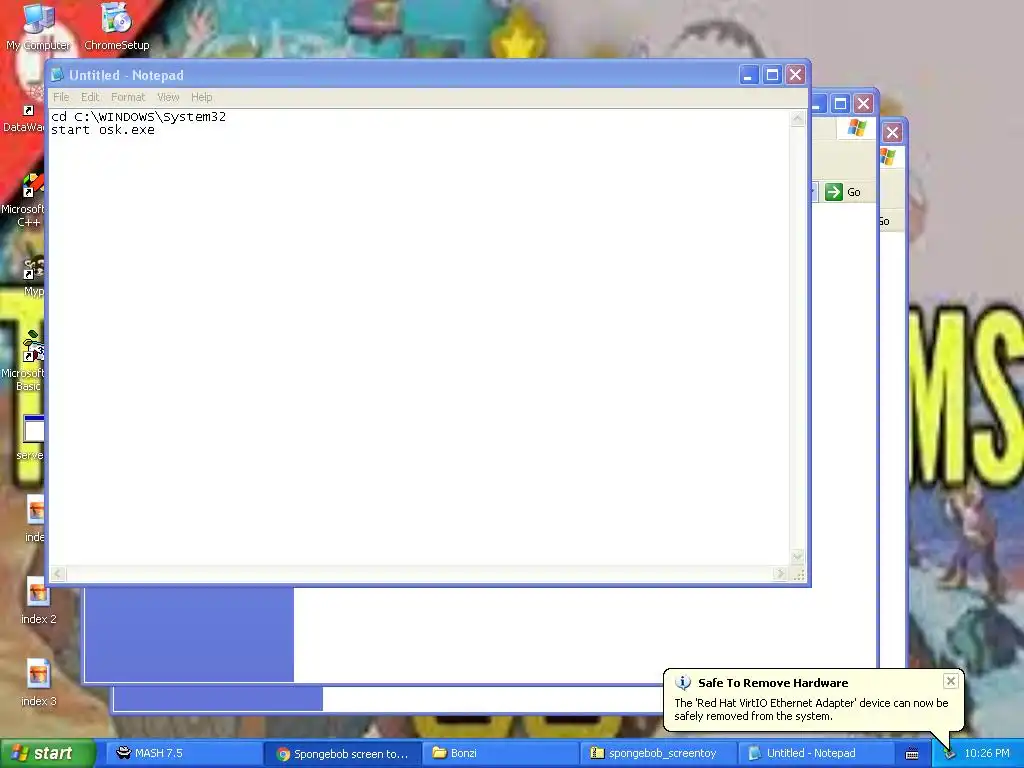Click the 10:26 PM taskbar clock

(987, 754)
